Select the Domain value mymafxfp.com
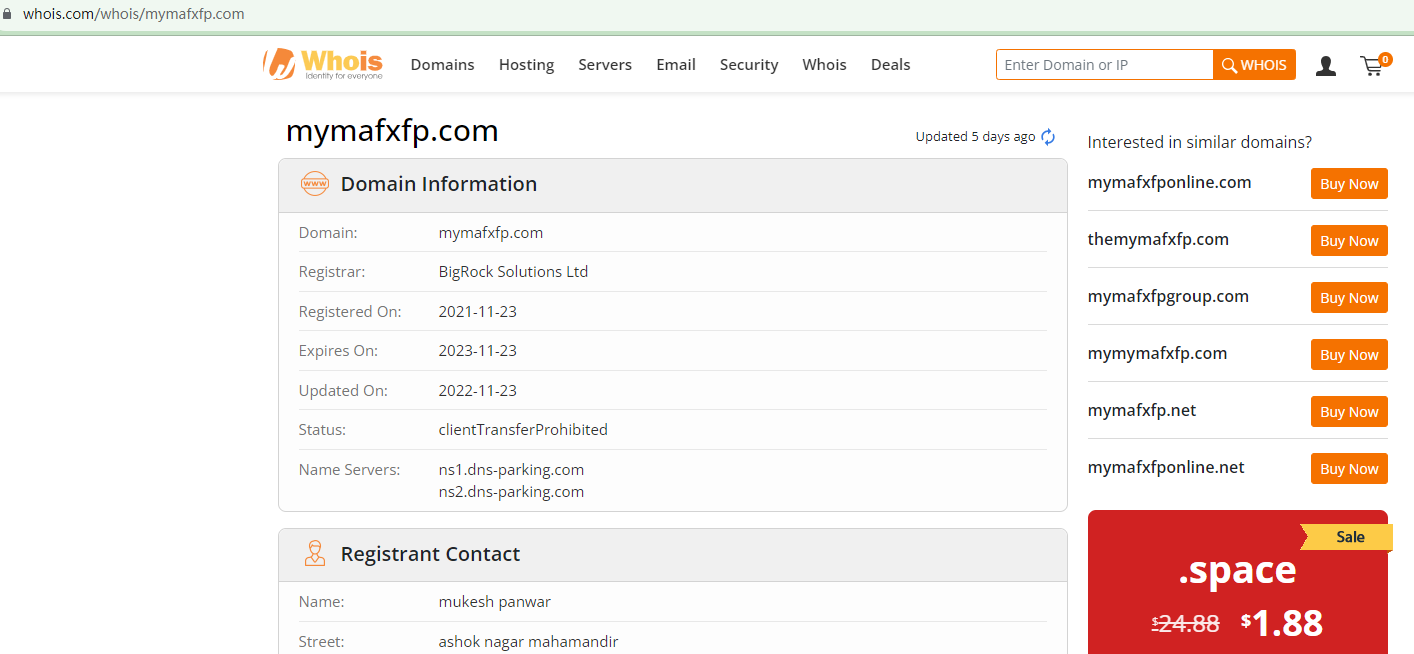The height and width of the screenshot is (654, 1414). pos(491,233)
